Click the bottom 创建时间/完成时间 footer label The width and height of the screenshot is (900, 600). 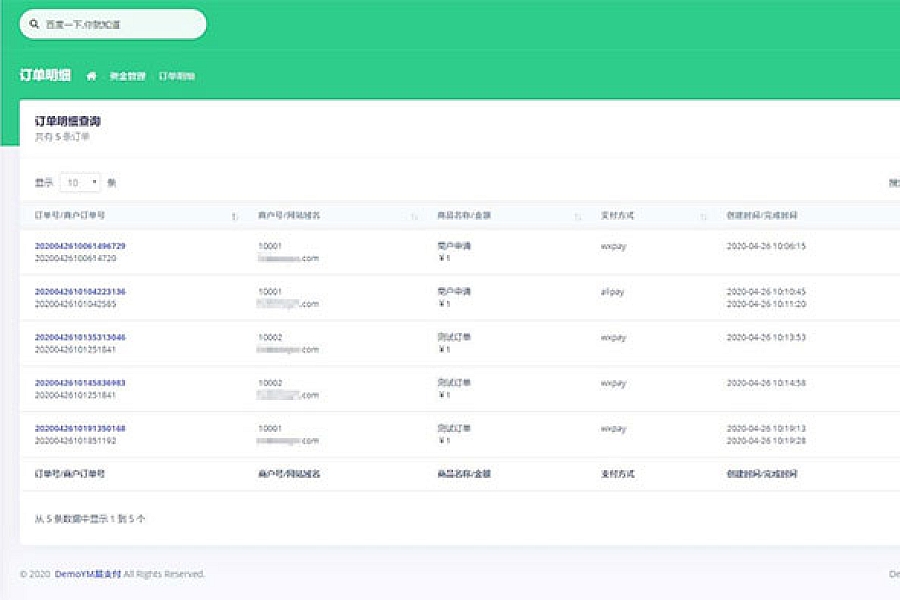click(x=762, y=474)
